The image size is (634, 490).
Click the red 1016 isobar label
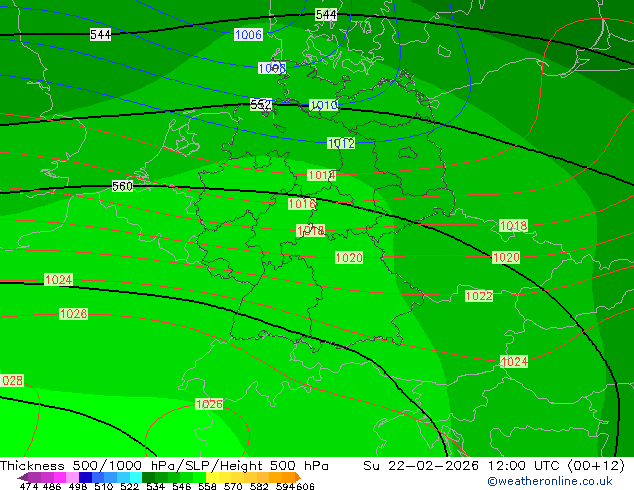pos(302,204)
